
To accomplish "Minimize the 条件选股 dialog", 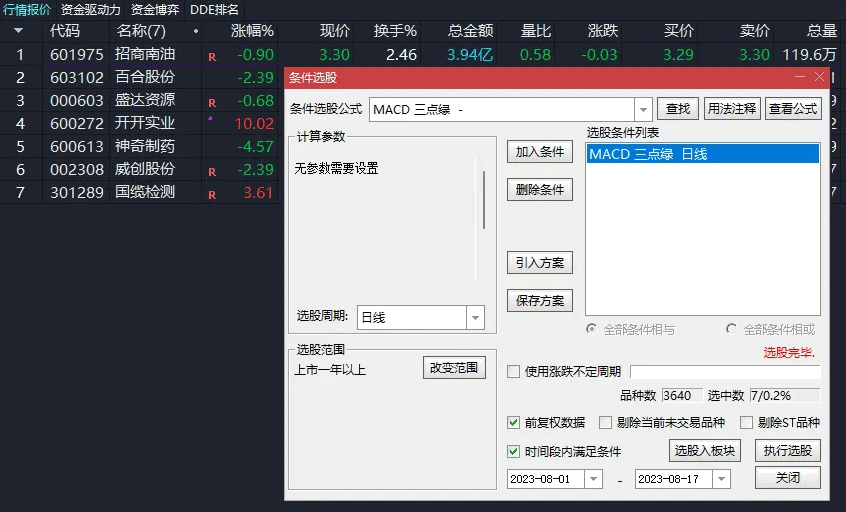I will 800,77.
